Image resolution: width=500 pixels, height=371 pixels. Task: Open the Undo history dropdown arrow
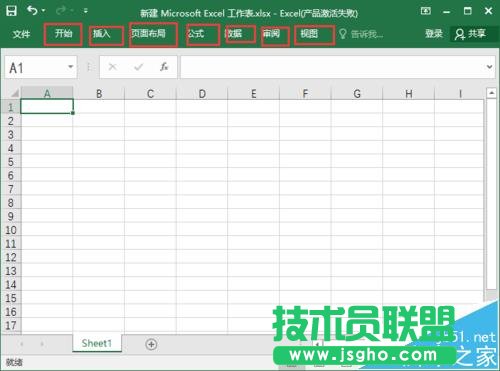pos(43,11)
